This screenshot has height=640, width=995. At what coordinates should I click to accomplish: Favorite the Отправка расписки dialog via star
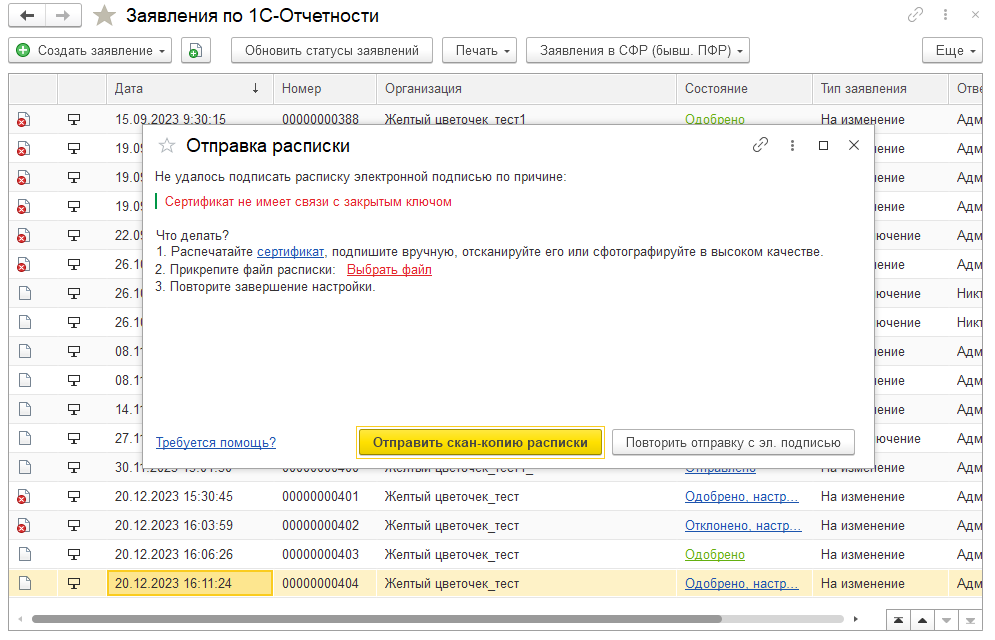pyautogui.click(x=167, y=146)
